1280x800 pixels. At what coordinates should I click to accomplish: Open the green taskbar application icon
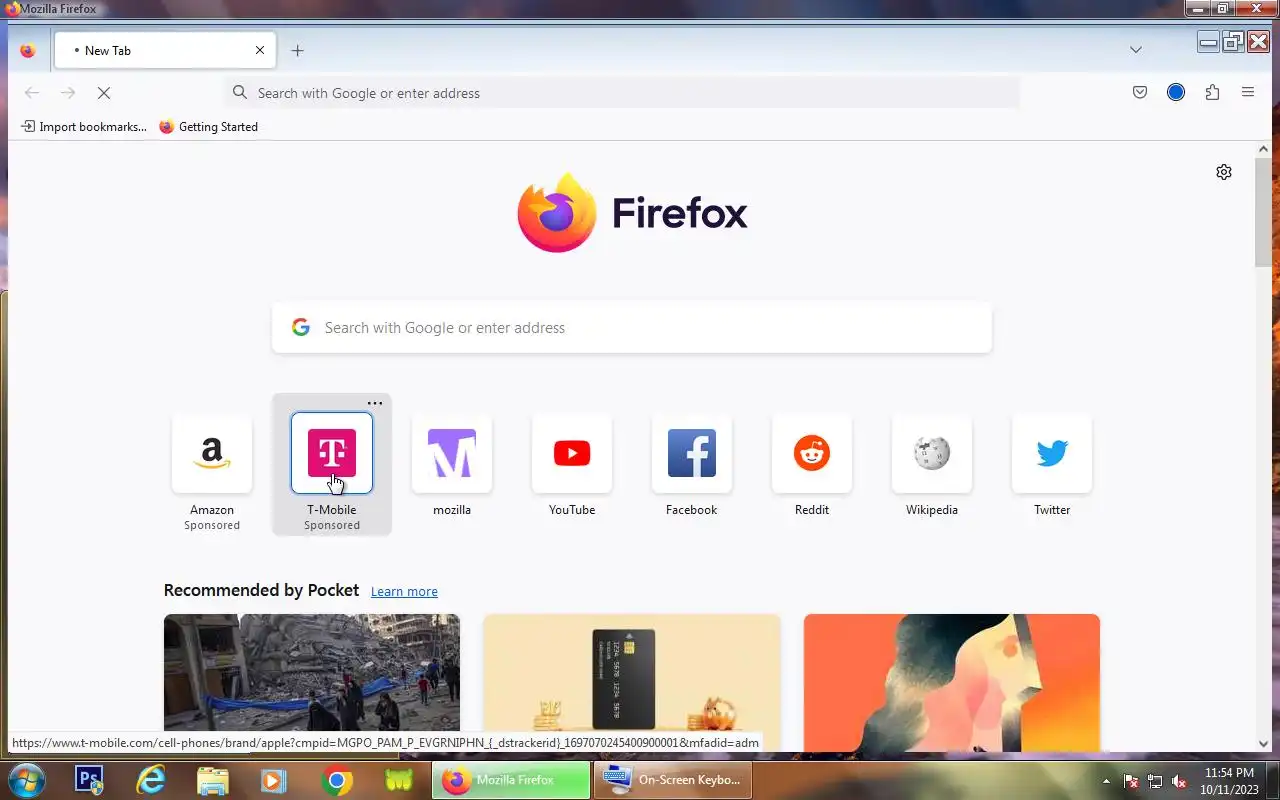coord(399,780)
